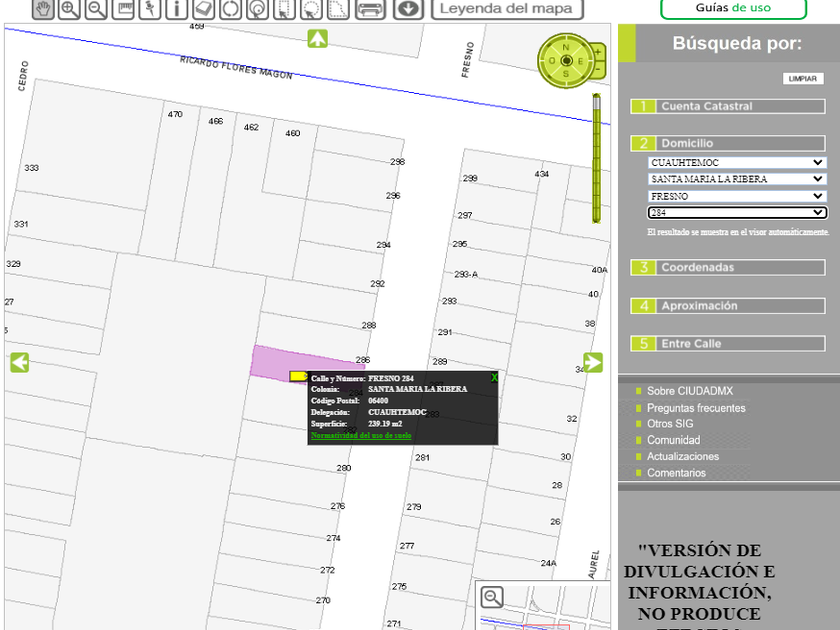
Task: Open the CUAUHTEMOC delegación dropdown
Action: (737, 163)
